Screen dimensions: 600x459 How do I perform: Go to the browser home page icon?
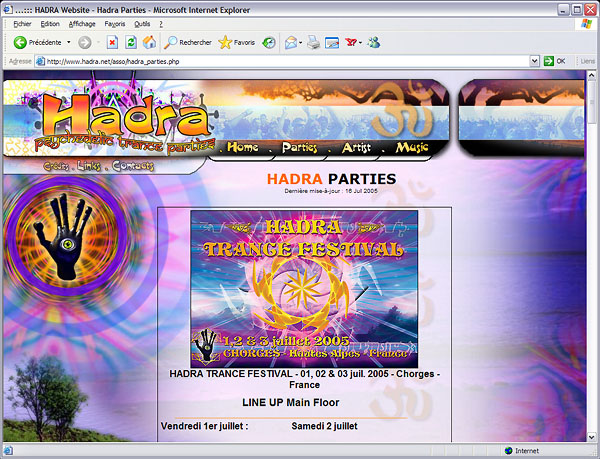pos(149,42)
